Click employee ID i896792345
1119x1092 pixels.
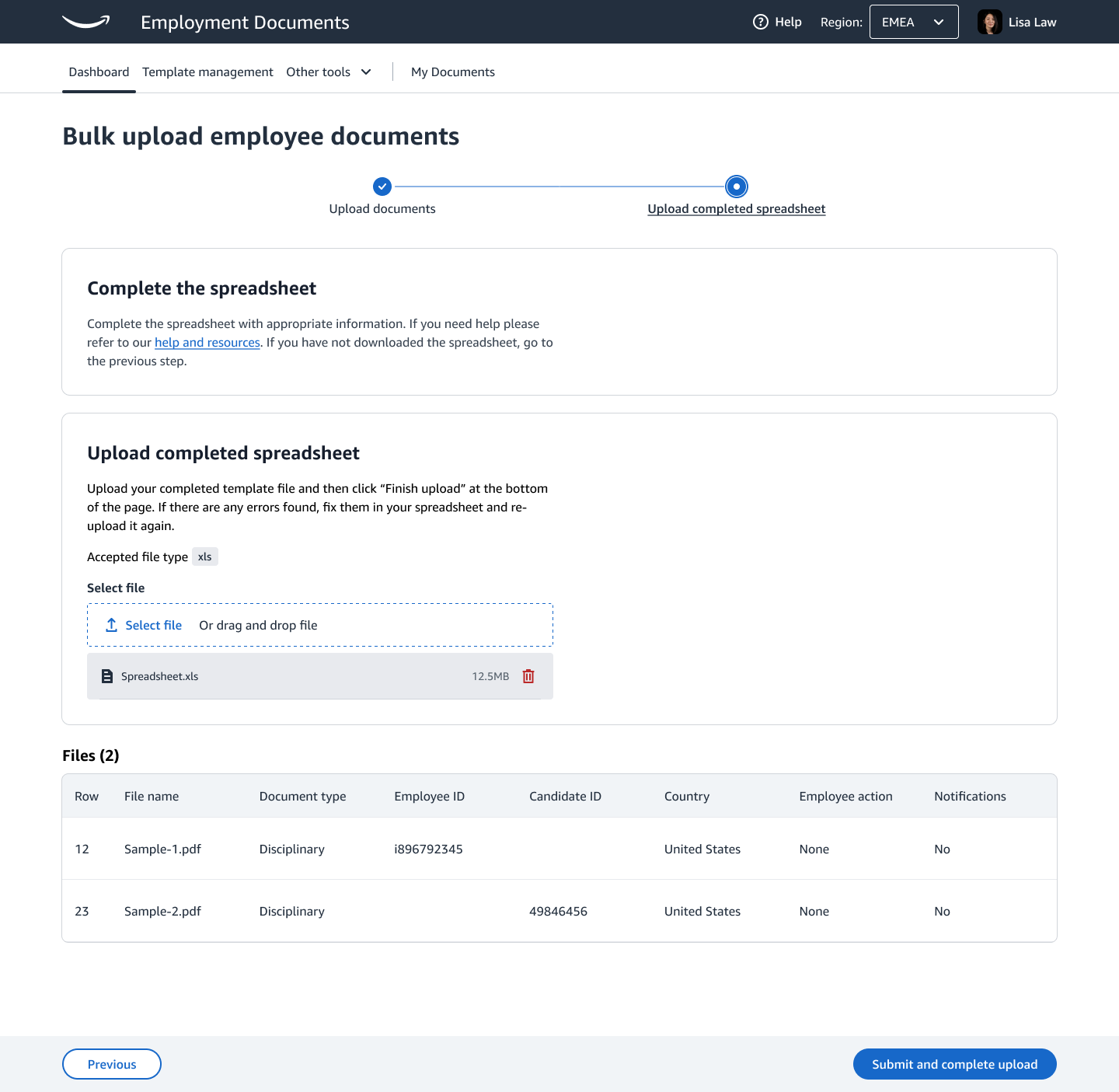tap(428, 849)
